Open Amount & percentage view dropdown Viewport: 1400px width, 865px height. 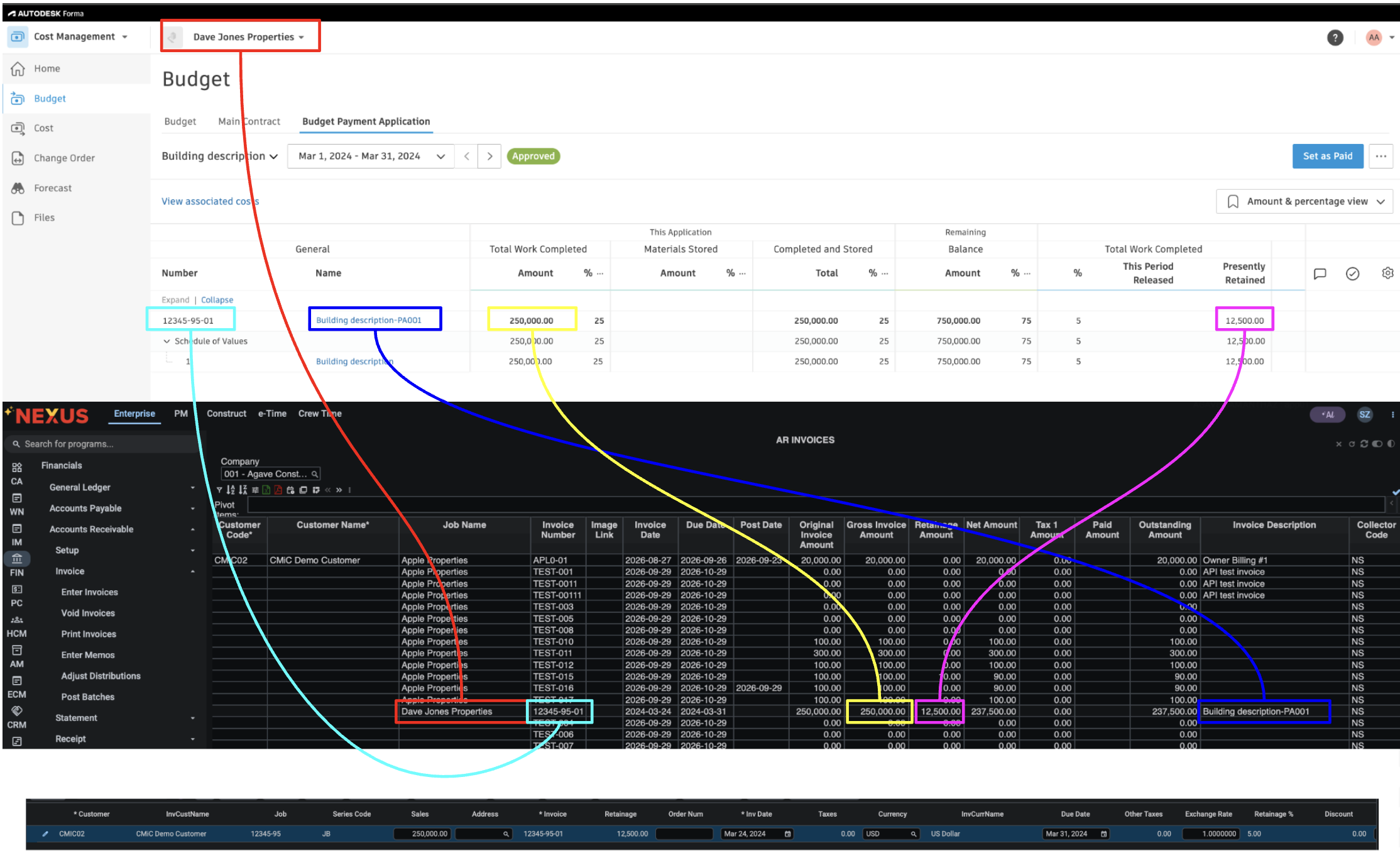tap(1304, 202)
